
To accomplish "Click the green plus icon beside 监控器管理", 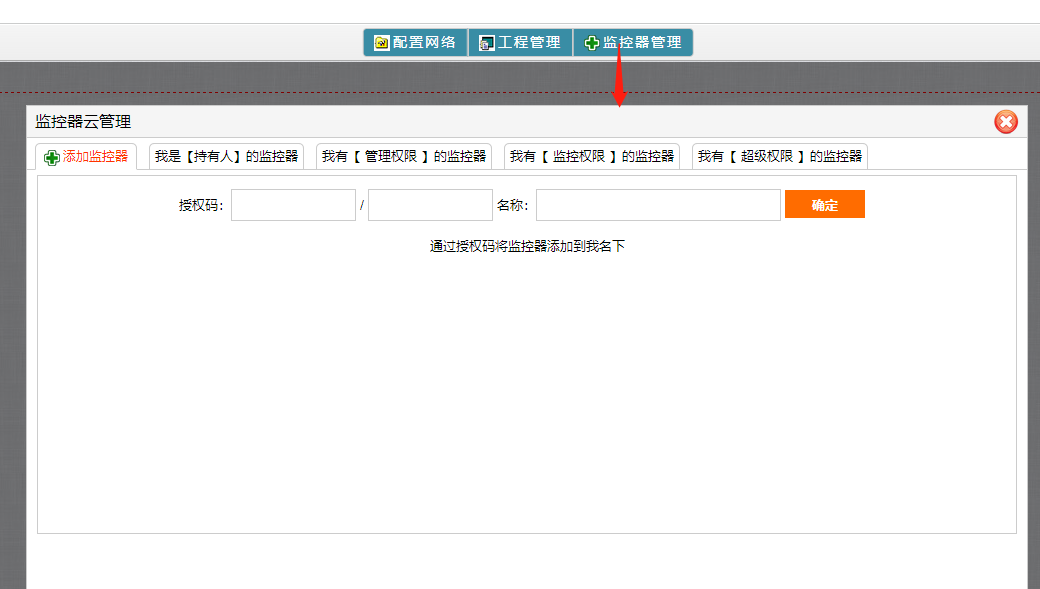I will (x=592, y=43).
